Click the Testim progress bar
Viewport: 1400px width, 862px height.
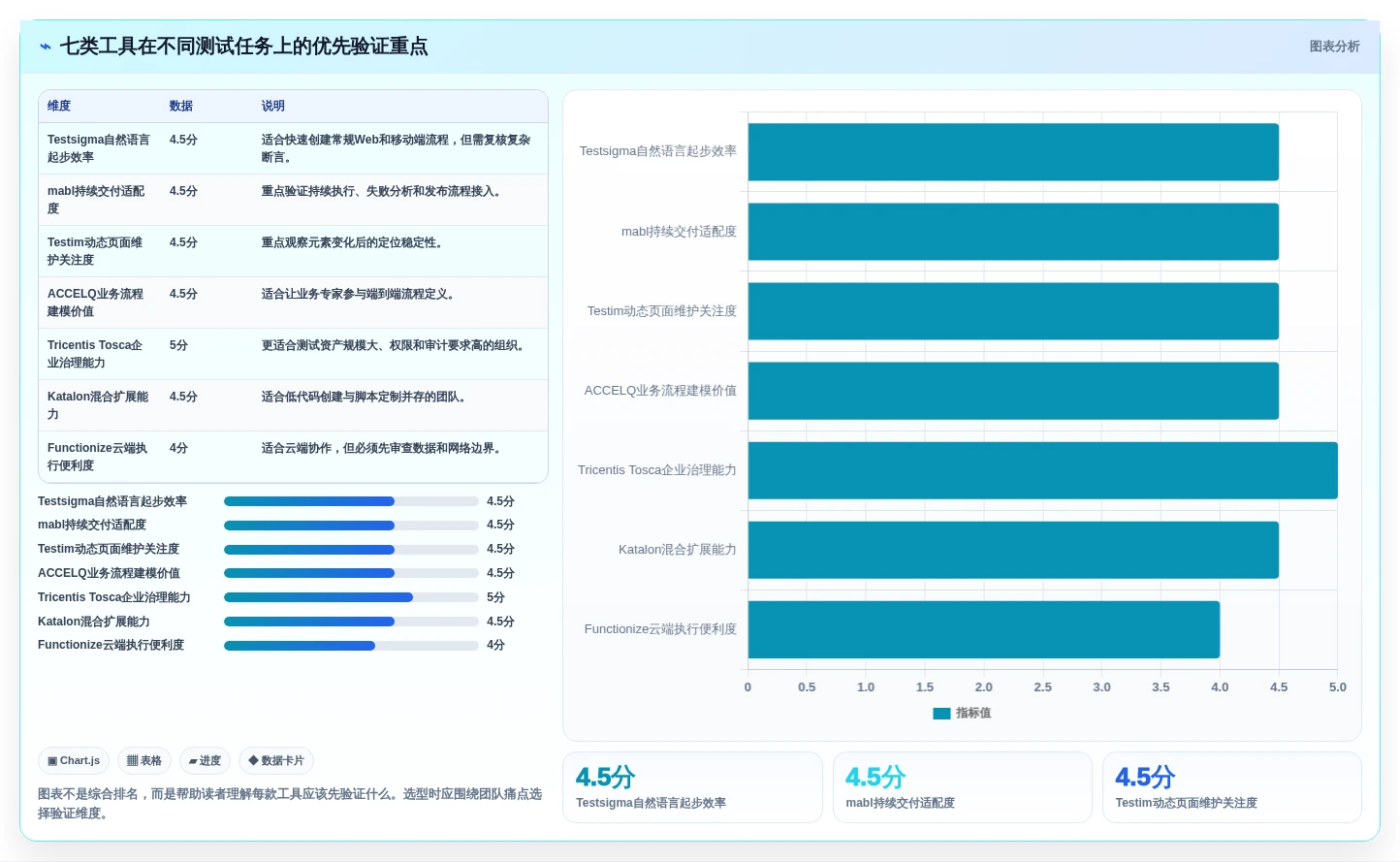(x=351, y=550)
